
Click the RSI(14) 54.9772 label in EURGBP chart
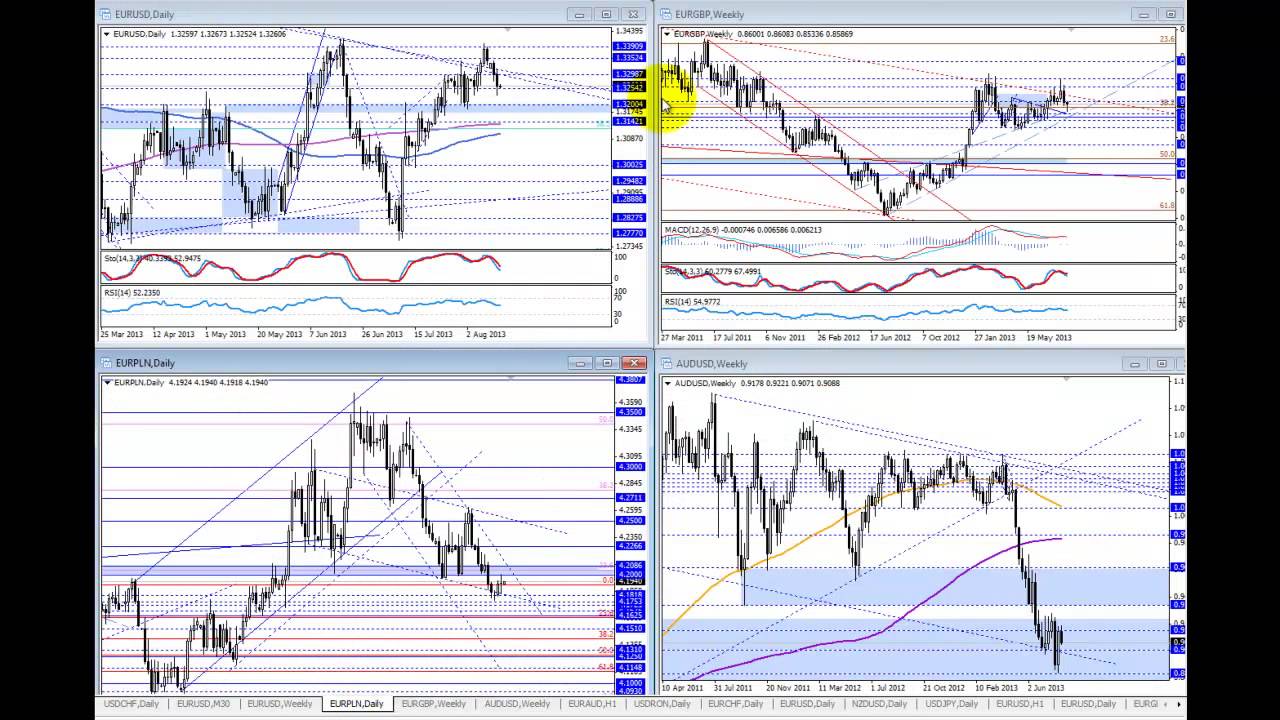pos(692,302)
